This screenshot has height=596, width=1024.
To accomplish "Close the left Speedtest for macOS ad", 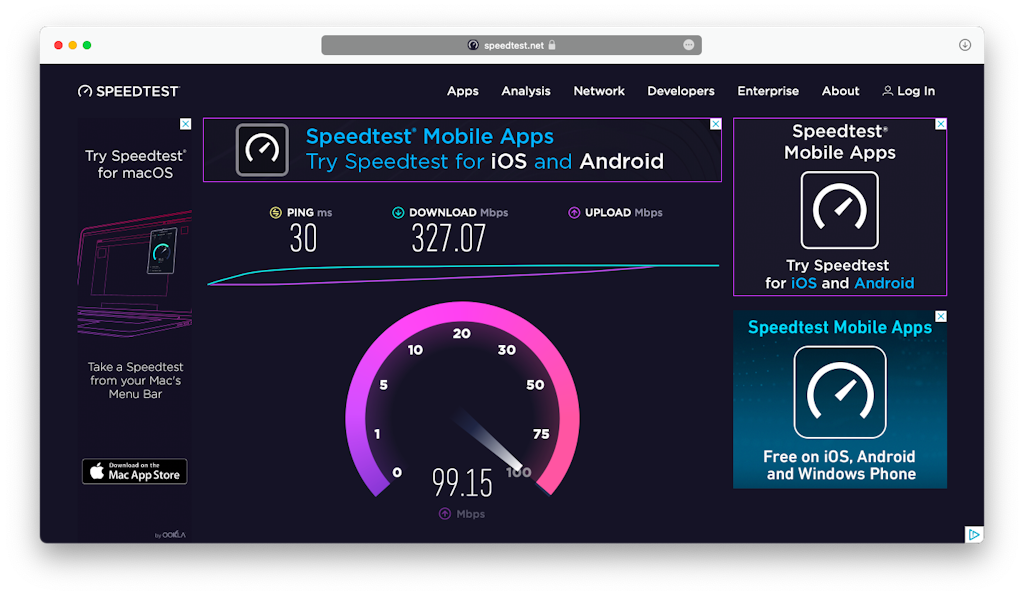I will point(185,124).
